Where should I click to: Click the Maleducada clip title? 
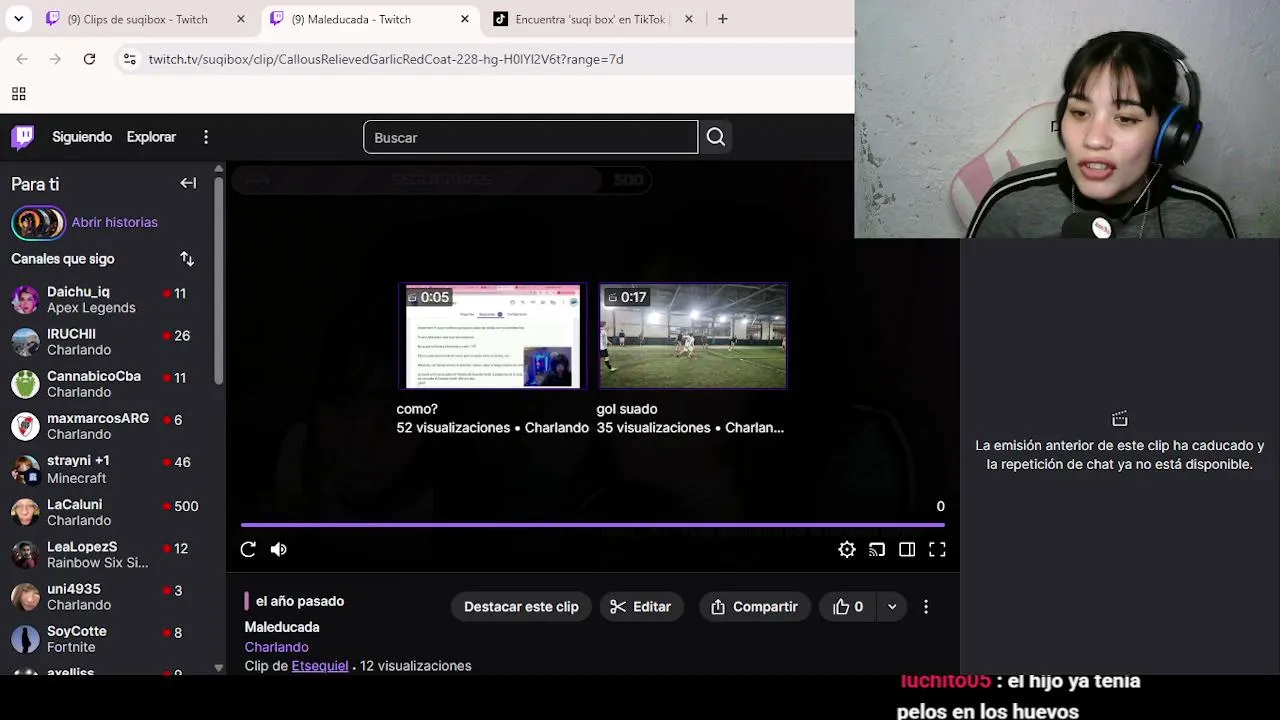(x=282, y=627)
